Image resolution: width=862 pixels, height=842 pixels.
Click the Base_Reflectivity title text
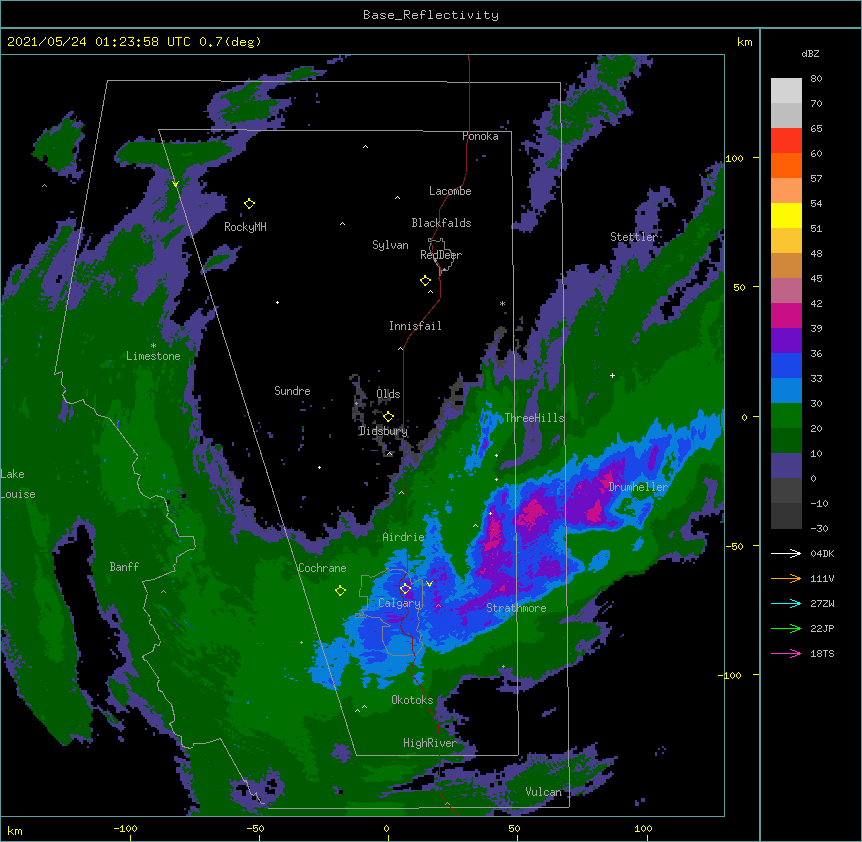pos(431,15)
